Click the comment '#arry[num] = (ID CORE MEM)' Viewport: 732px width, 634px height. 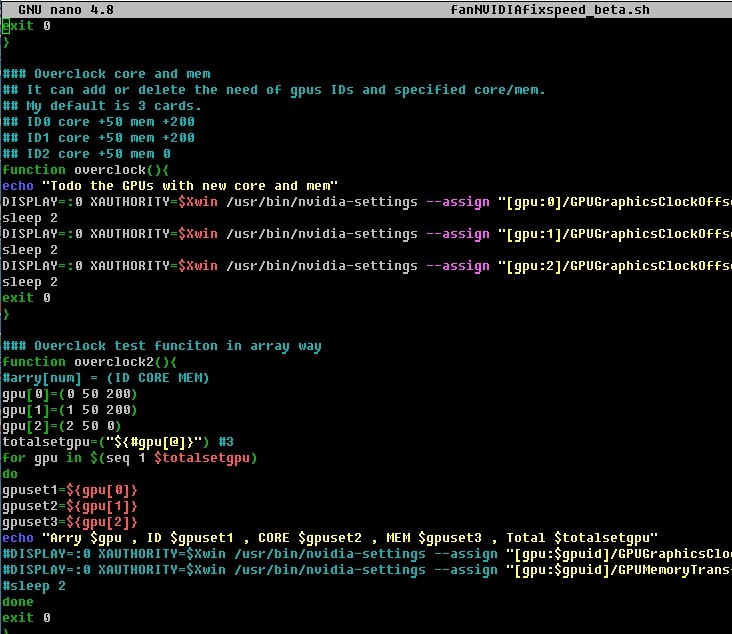coord(106,378)
